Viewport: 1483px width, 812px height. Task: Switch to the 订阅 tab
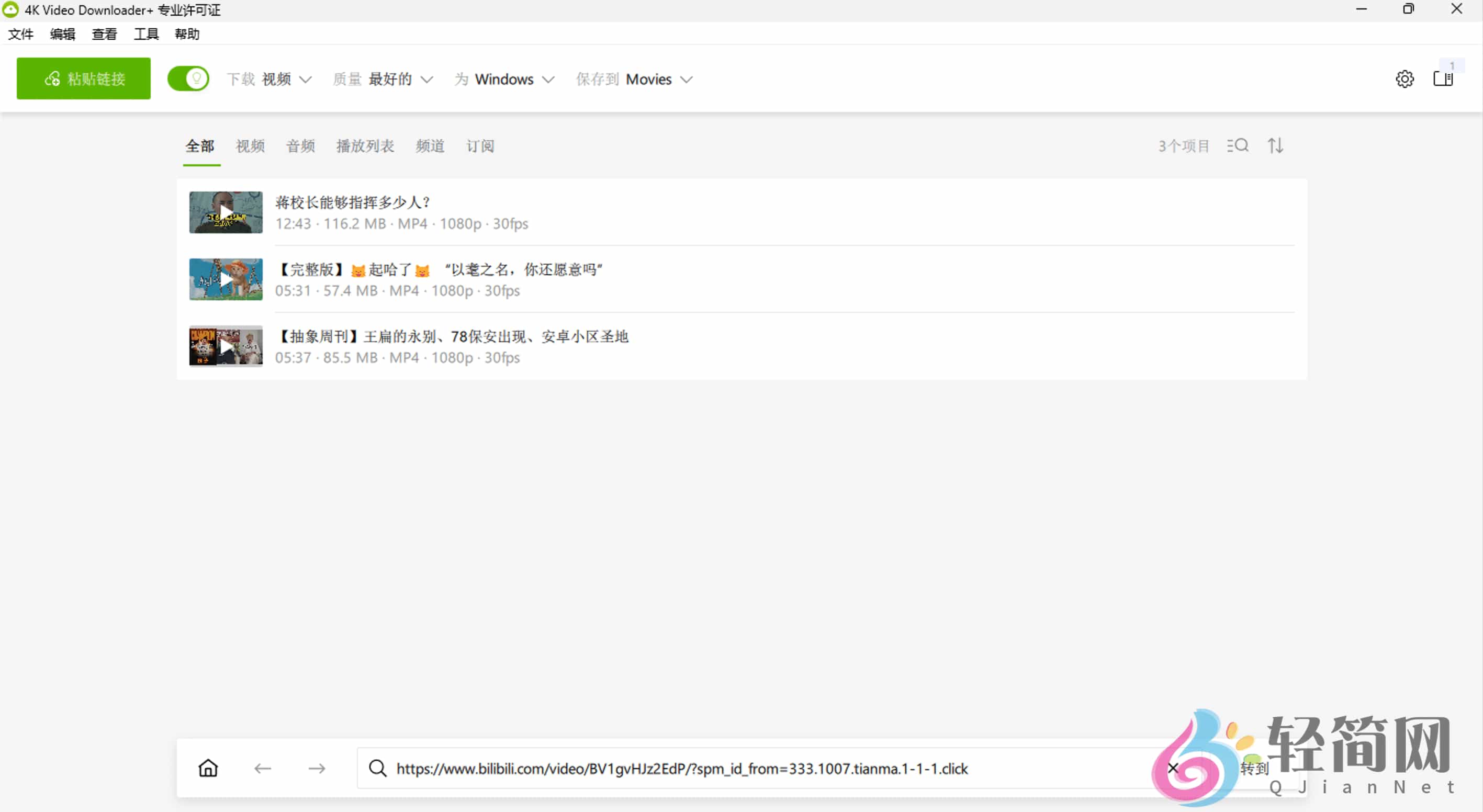[479, 146]
